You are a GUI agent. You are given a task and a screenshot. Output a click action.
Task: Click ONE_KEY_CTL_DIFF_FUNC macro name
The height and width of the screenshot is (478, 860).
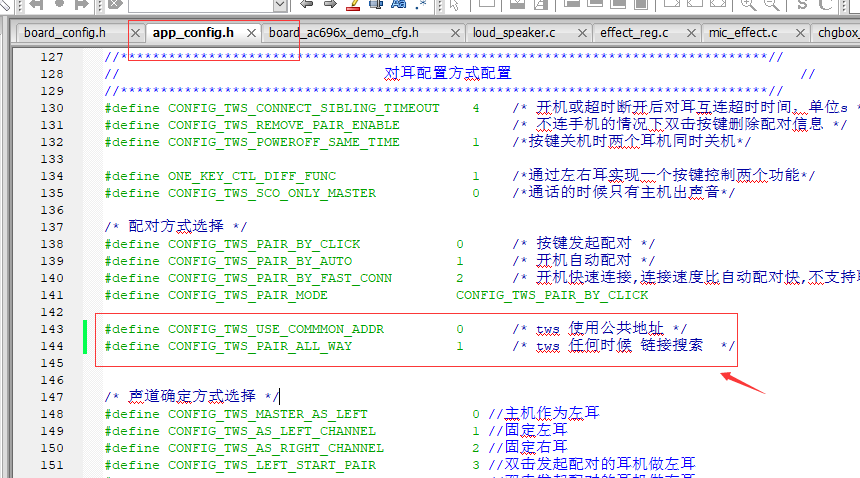(252, 176)
